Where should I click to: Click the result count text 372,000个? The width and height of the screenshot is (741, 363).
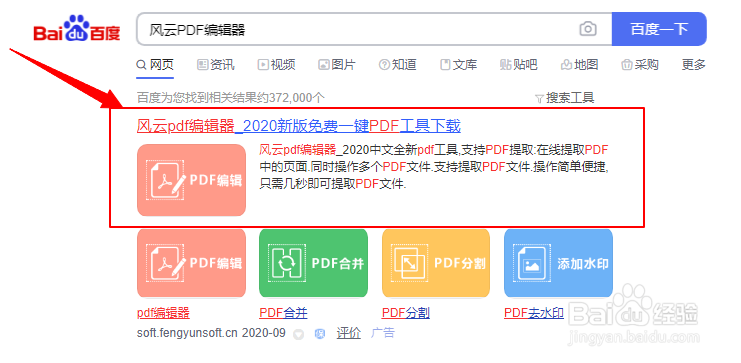296,98
